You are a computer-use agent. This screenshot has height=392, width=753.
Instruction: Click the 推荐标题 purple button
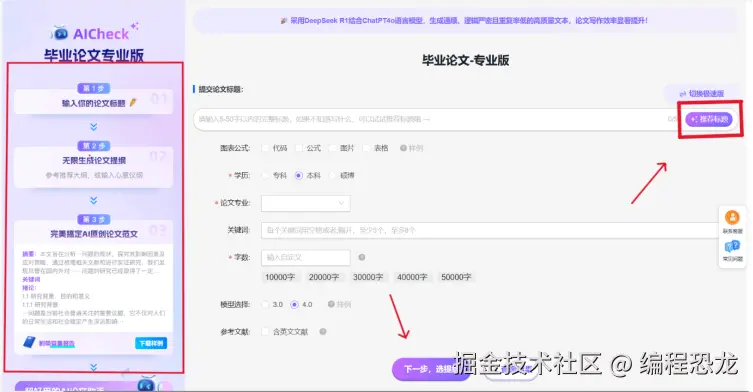point(709,119)
